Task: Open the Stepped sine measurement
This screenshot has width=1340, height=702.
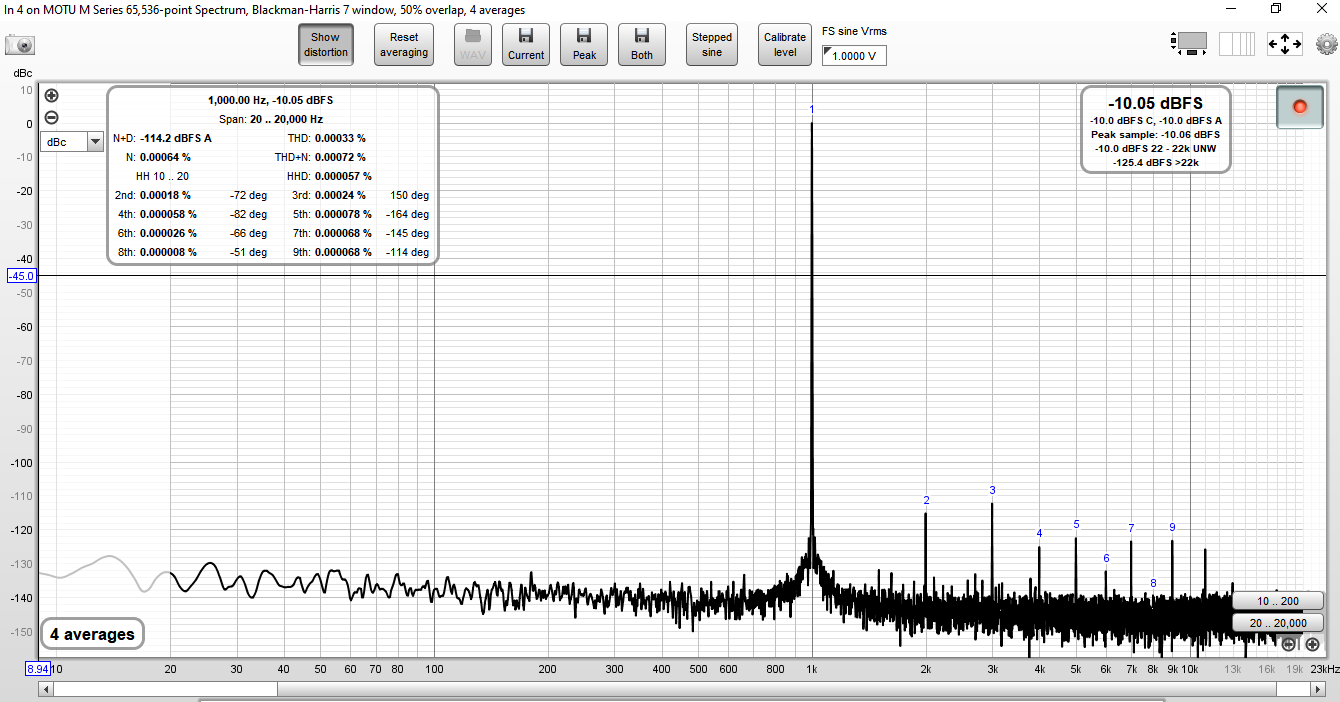Action: (712, 45)
